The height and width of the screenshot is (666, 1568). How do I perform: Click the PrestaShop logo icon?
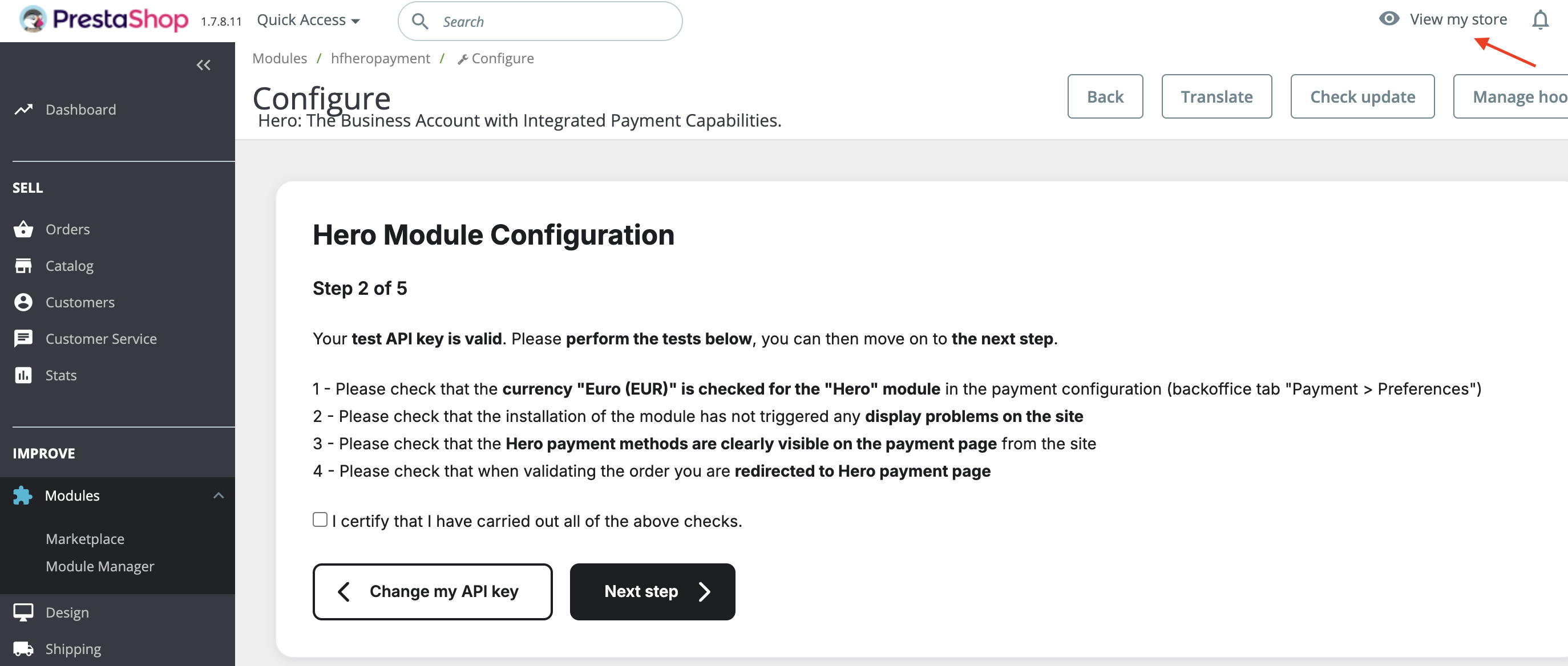[33, 19]
